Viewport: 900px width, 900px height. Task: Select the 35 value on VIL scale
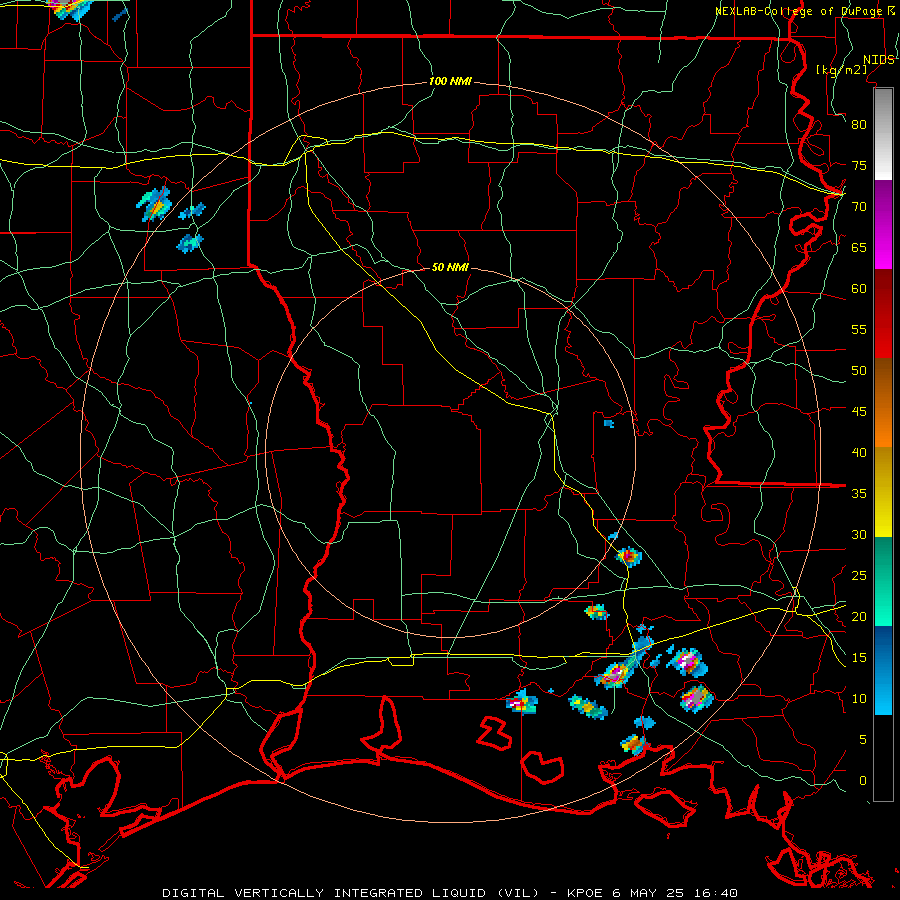coord(859,494)
